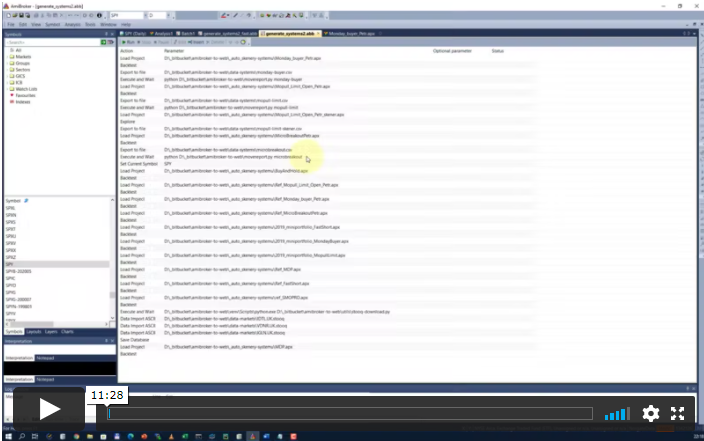Open the D interval dropdown

pos(169,15)
